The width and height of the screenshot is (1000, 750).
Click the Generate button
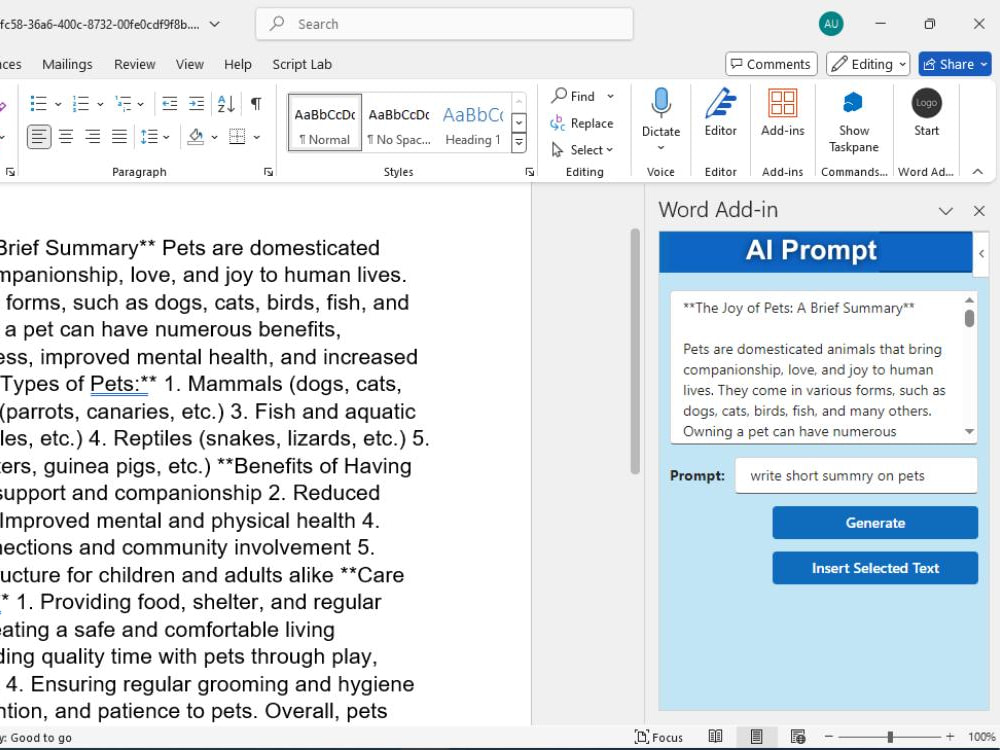875,523
